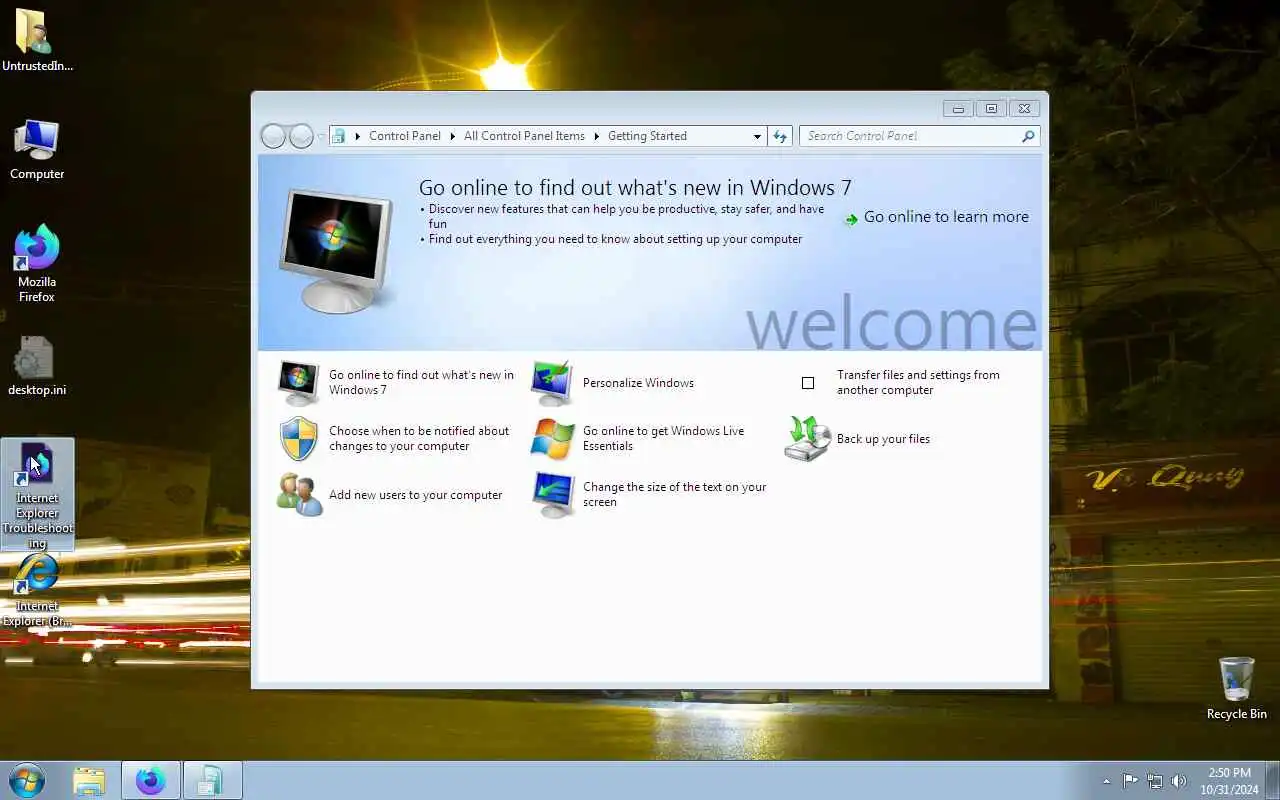Click the Personalize Windows icon
Image resolution: width=1280 pixels, height=800 pixels.
tap(552, 383)
